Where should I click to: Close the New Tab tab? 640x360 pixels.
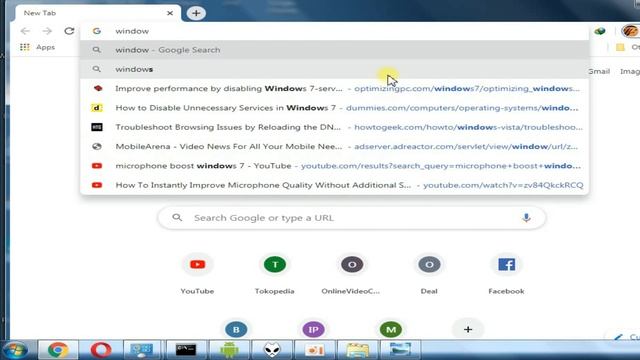[170, 13]
